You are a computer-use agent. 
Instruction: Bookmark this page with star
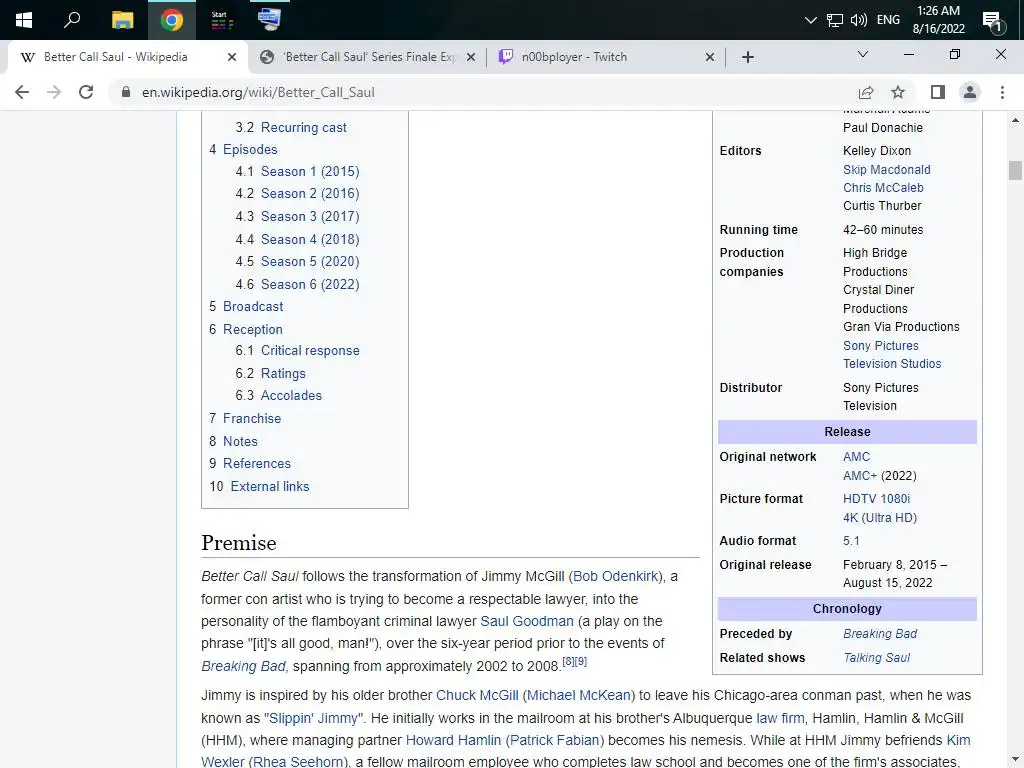(x=898, y=92)
